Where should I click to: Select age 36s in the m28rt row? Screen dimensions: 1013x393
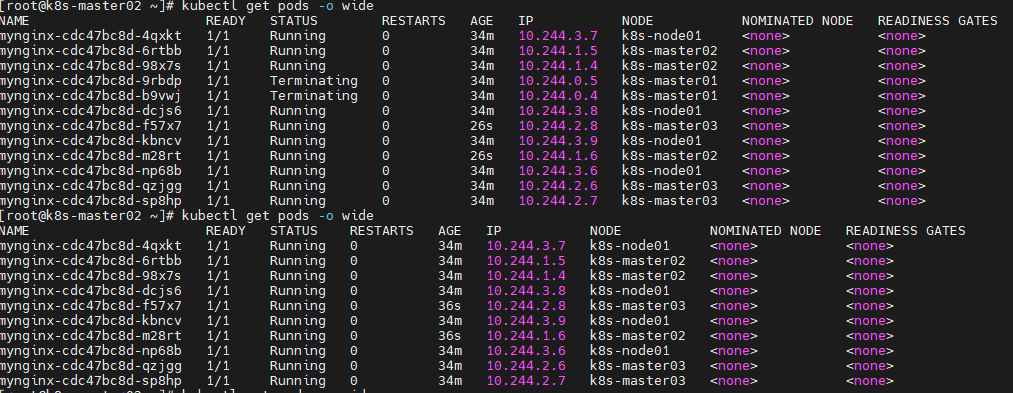click(450, 335)
